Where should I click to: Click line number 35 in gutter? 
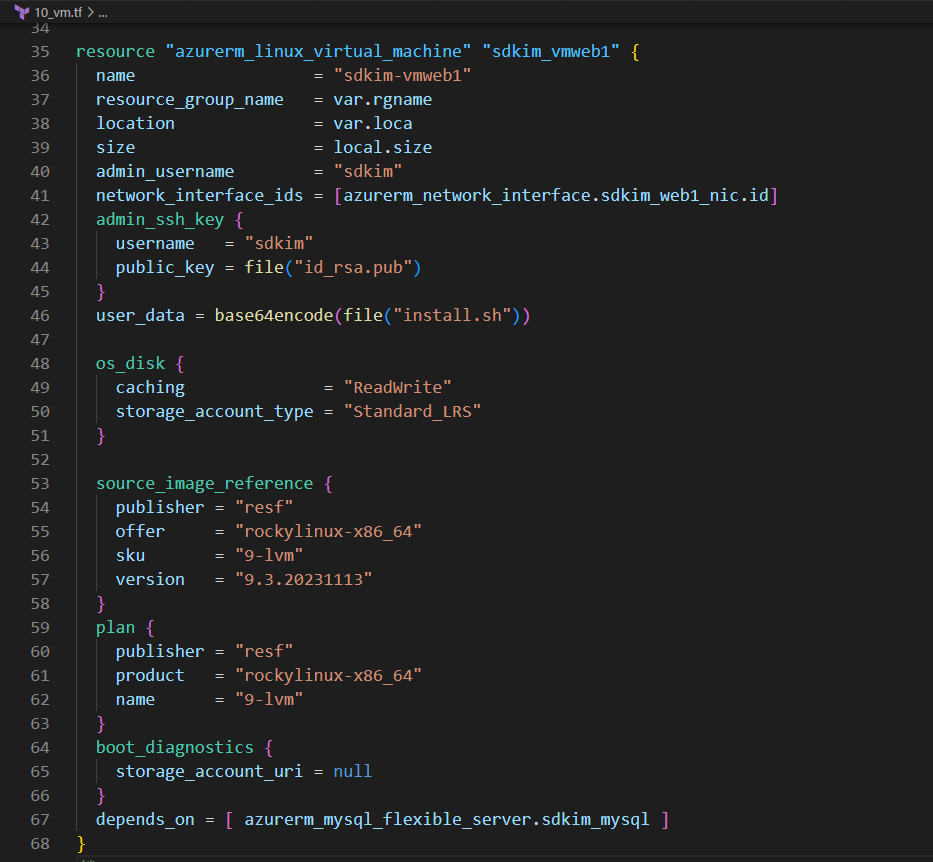pyautogui.click(x=40, y=52)
